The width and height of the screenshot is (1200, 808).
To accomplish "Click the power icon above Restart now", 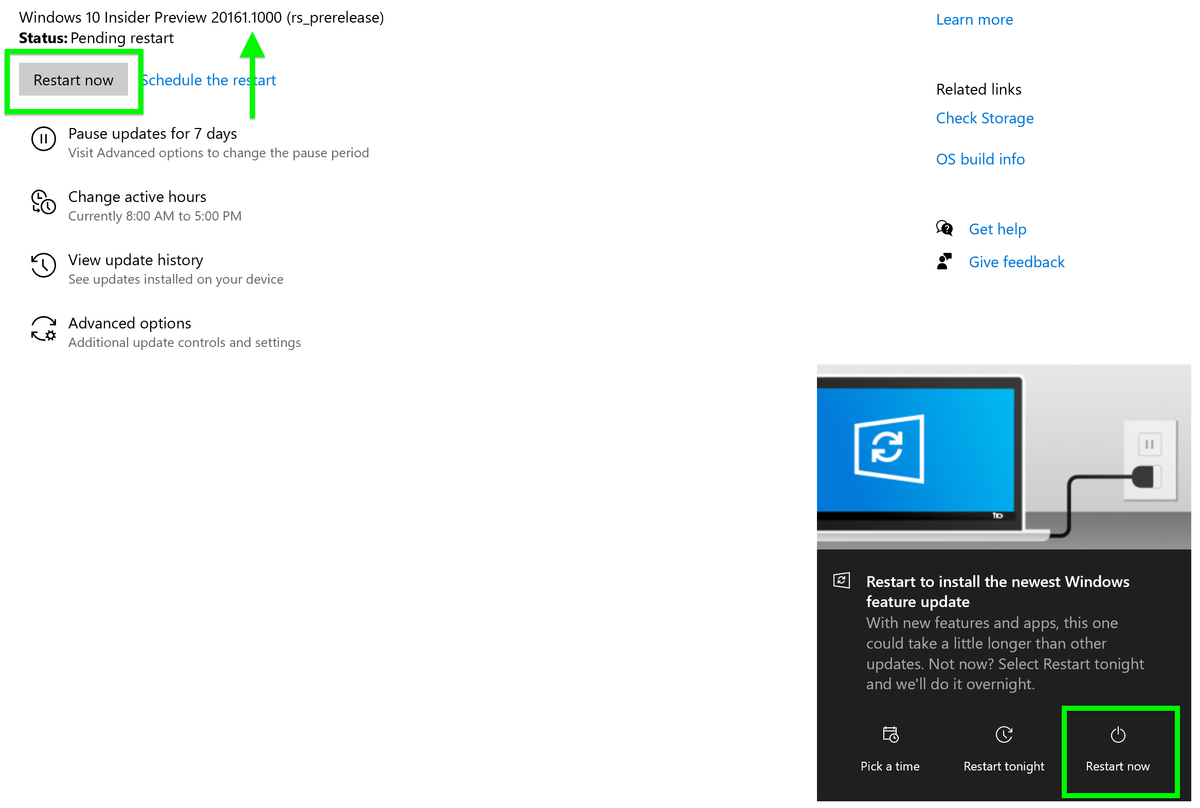I will click(1118, 734).
